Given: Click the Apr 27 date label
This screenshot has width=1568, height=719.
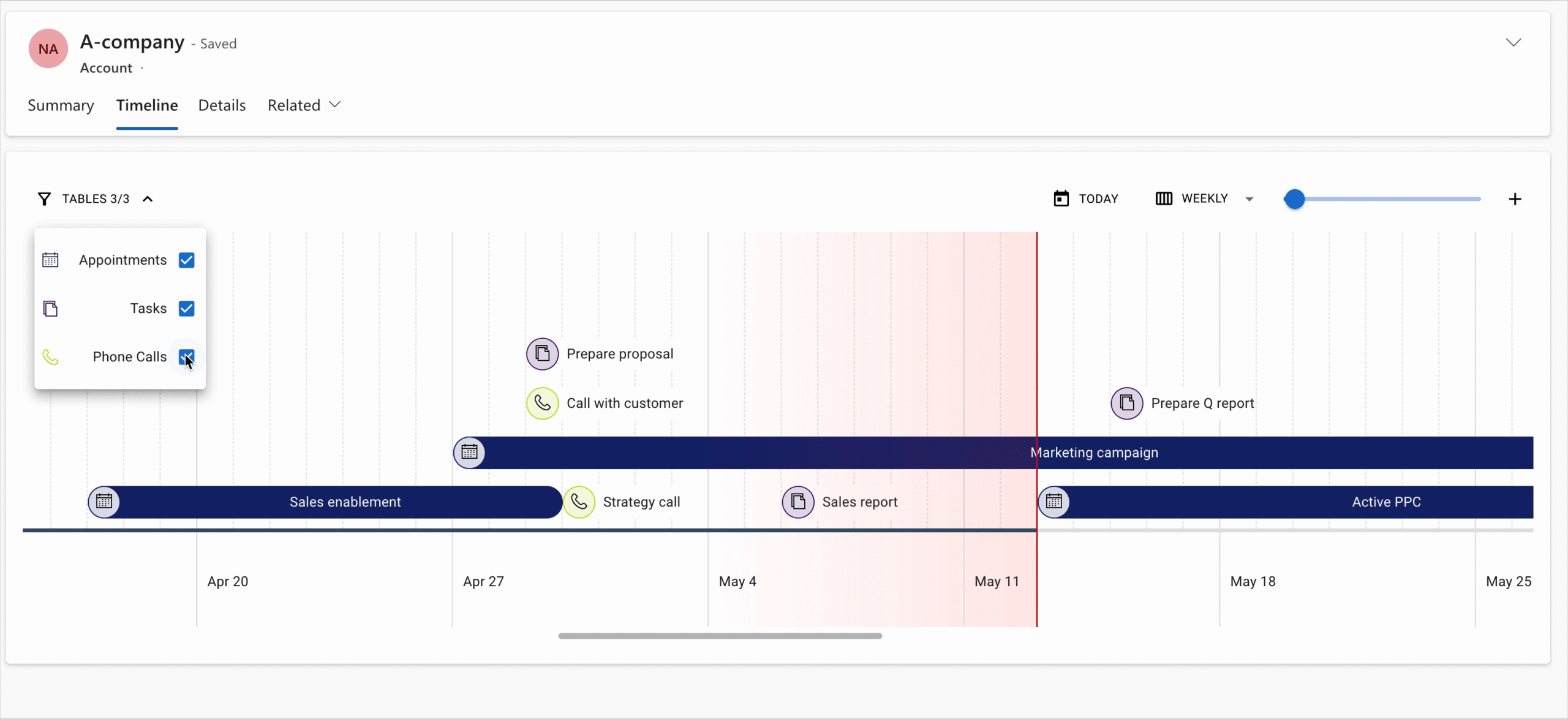Looking at the screenshot, I should pyautogui.click(x=483, y=581).
